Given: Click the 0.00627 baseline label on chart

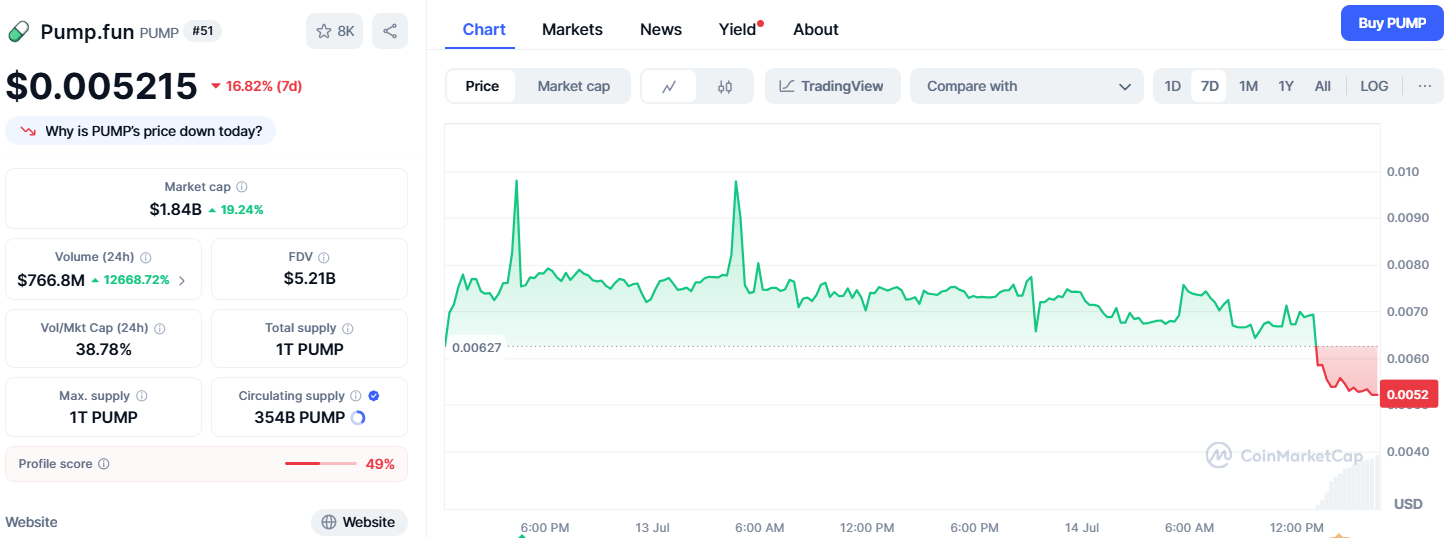Looking at the screenshot, I should pyautogui.click(x=477, y=347).
